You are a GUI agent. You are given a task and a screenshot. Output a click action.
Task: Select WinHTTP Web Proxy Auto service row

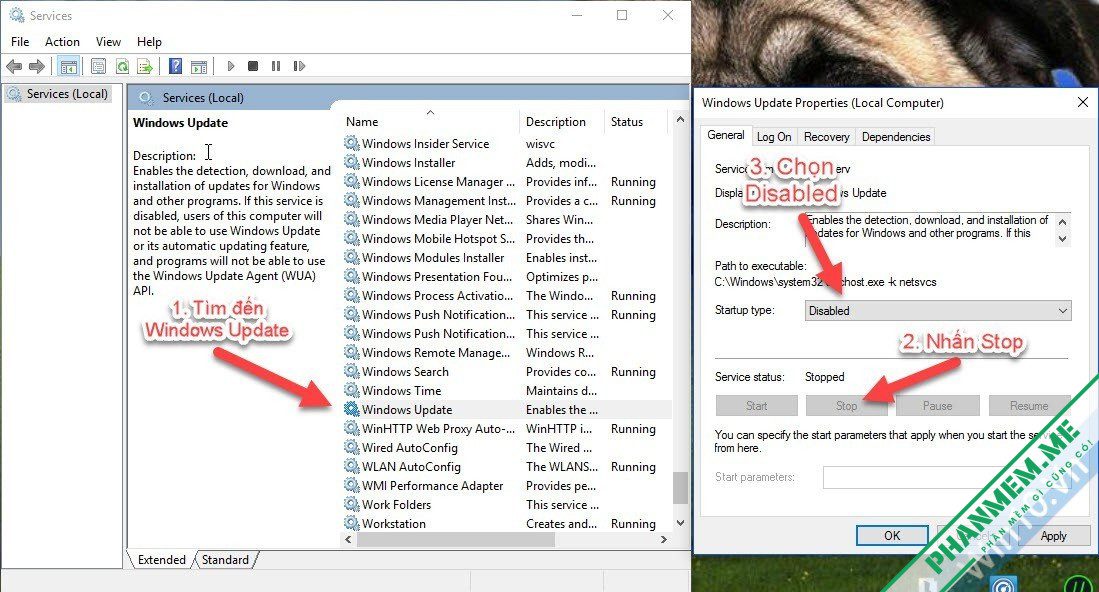point(507,428)
